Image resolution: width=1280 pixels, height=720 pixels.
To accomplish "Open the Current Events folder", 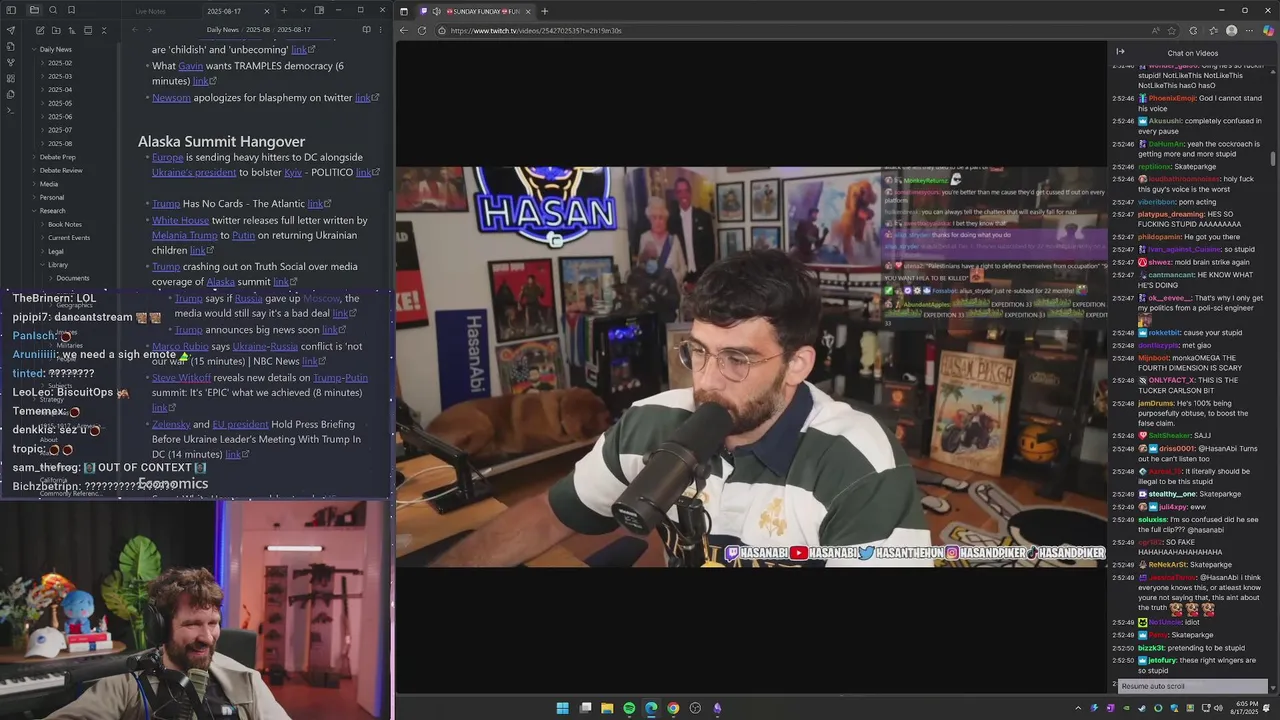I will (68, 238).
